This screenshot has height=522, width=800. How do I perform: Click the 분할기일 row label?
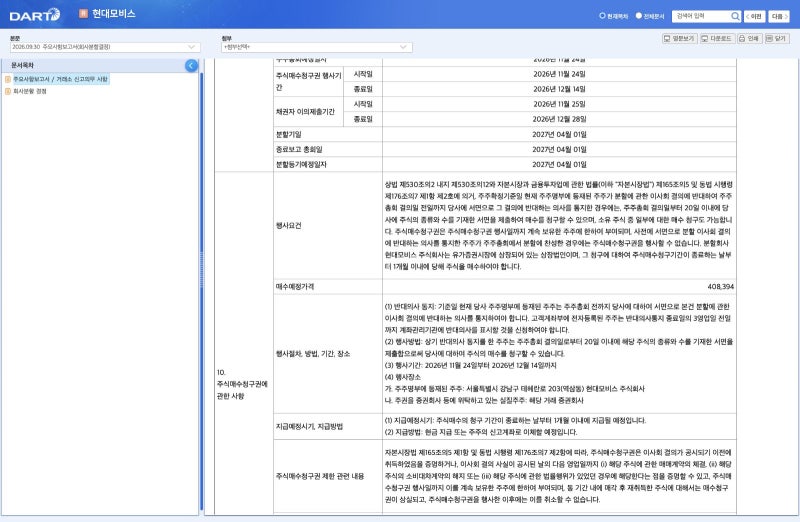click(x=289, y=134)
